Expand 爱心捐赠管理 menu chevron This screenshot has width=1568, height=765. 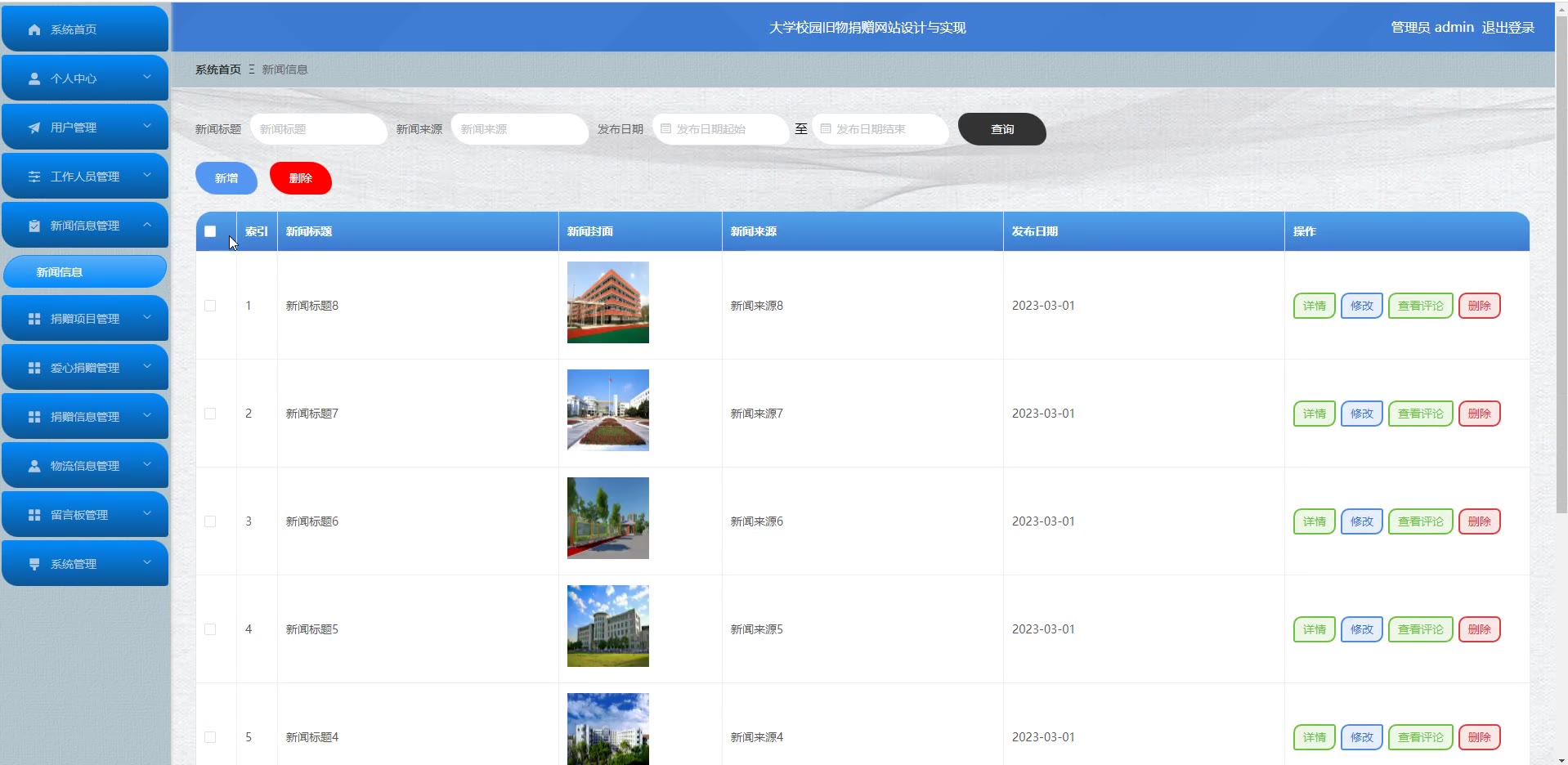click(x=147, y=366)
